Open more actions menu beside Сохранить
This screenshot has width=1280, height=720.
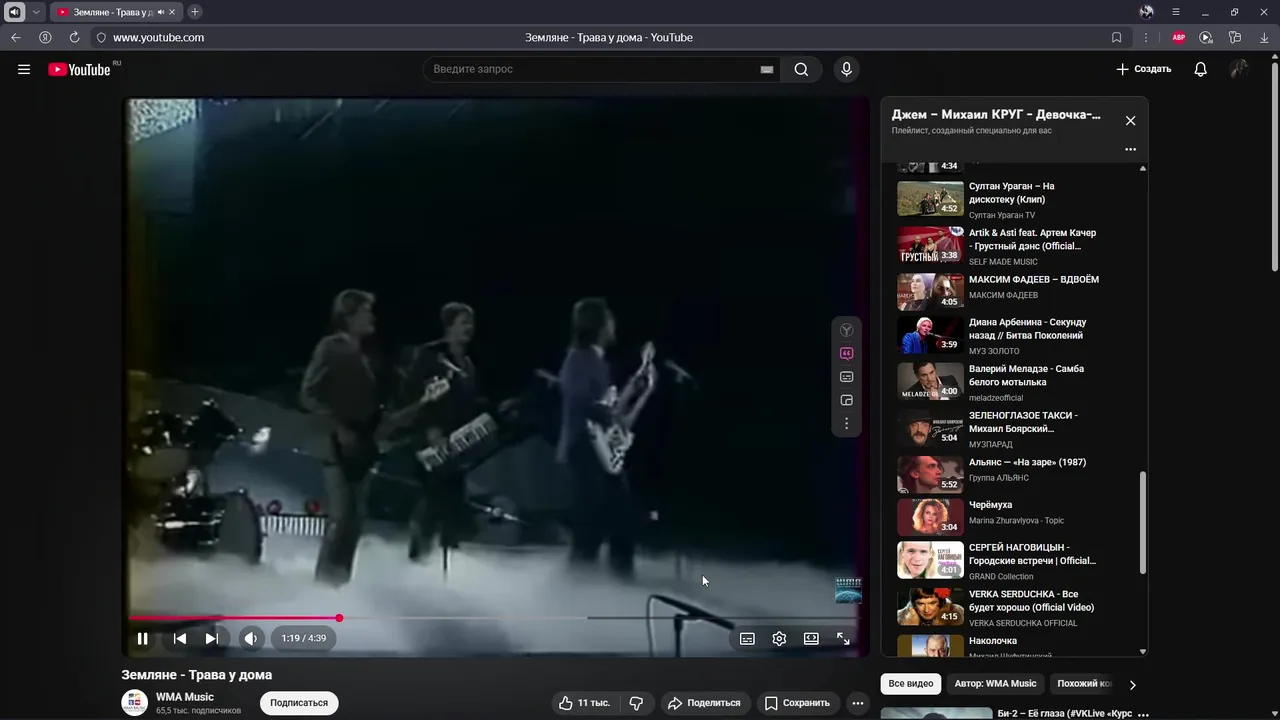coord(857,703)
